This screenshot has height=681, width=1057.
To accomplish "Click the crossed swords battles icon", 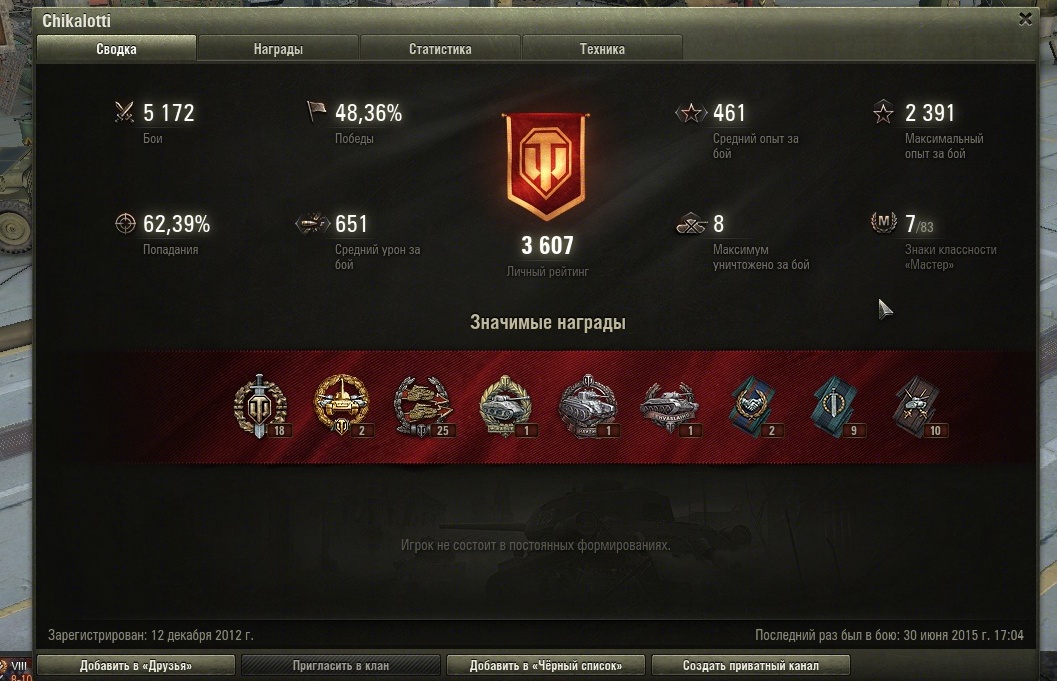I will [x=124, y=112].
